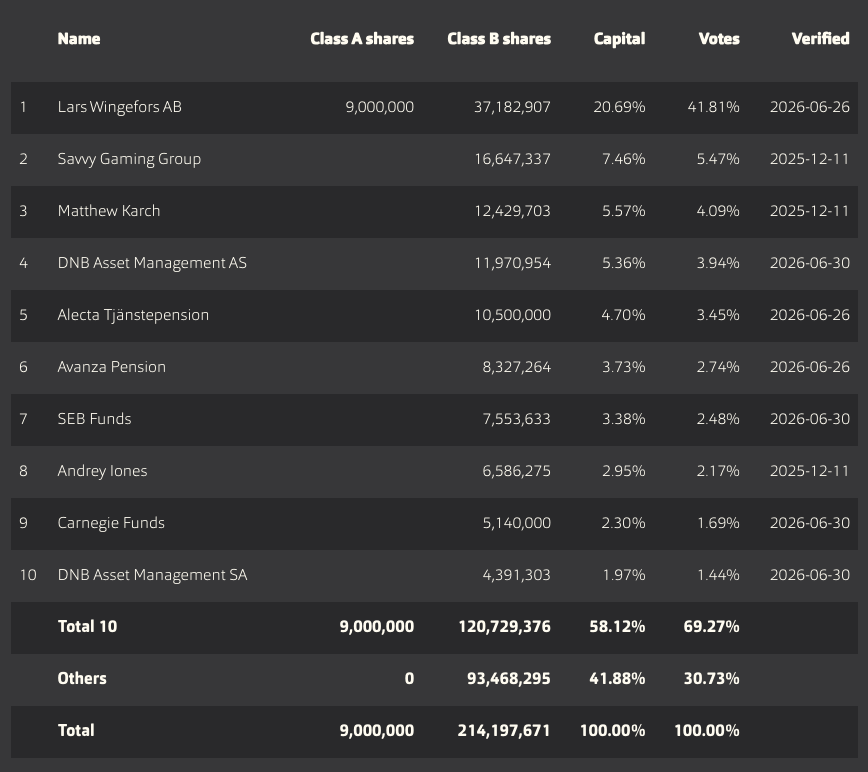This screenshot has height=772, width=868.
Task: Click the 8,327,264 shares value
Action: pyautogui.click(x=516, y=367)
